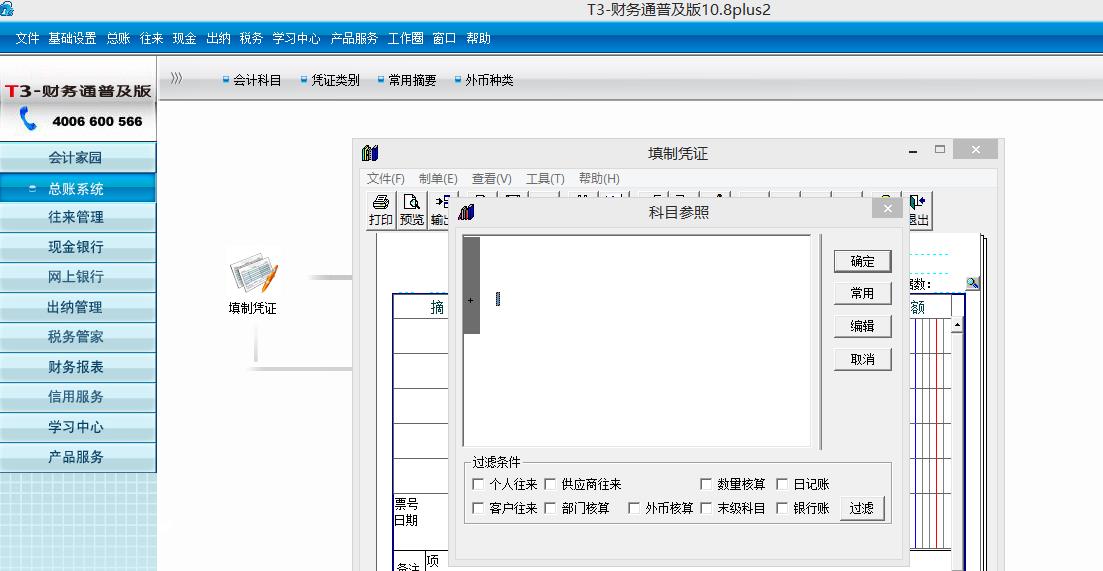
Task: Click the 打印 print toolbar icon
Action: coord(381,210)
